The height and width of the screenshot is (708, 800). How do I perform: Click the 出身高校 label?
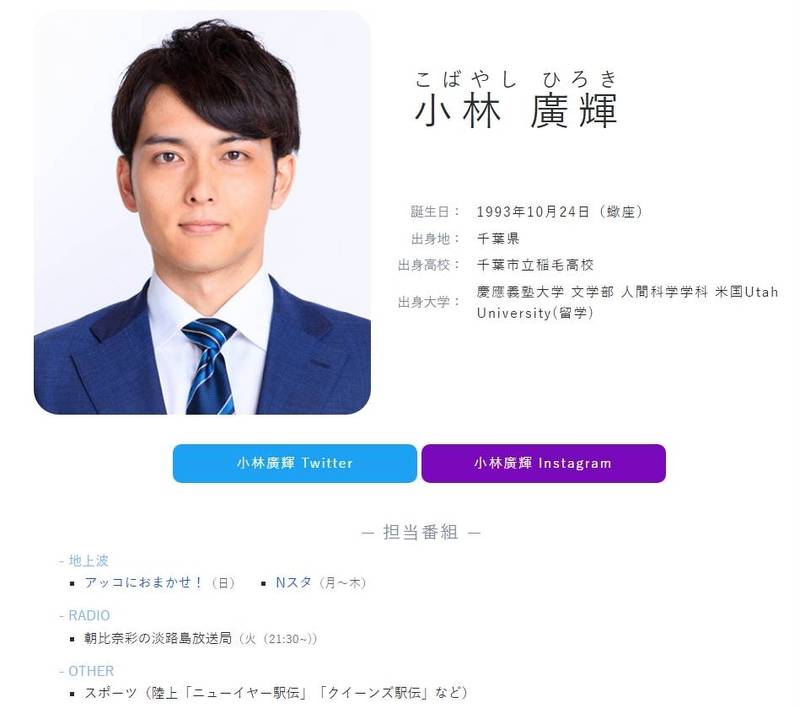(x=423, y=265)
